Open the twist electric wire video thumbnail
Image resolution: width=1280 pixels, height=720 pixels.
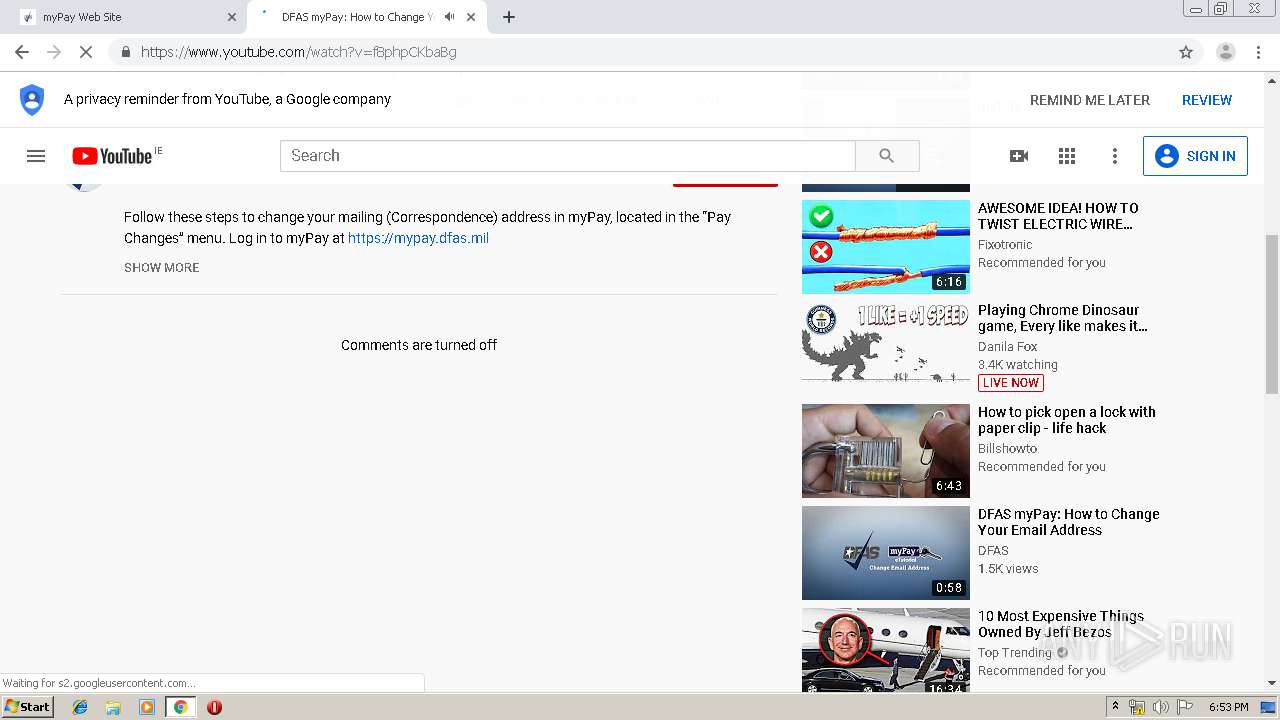[x=886, y=247]
